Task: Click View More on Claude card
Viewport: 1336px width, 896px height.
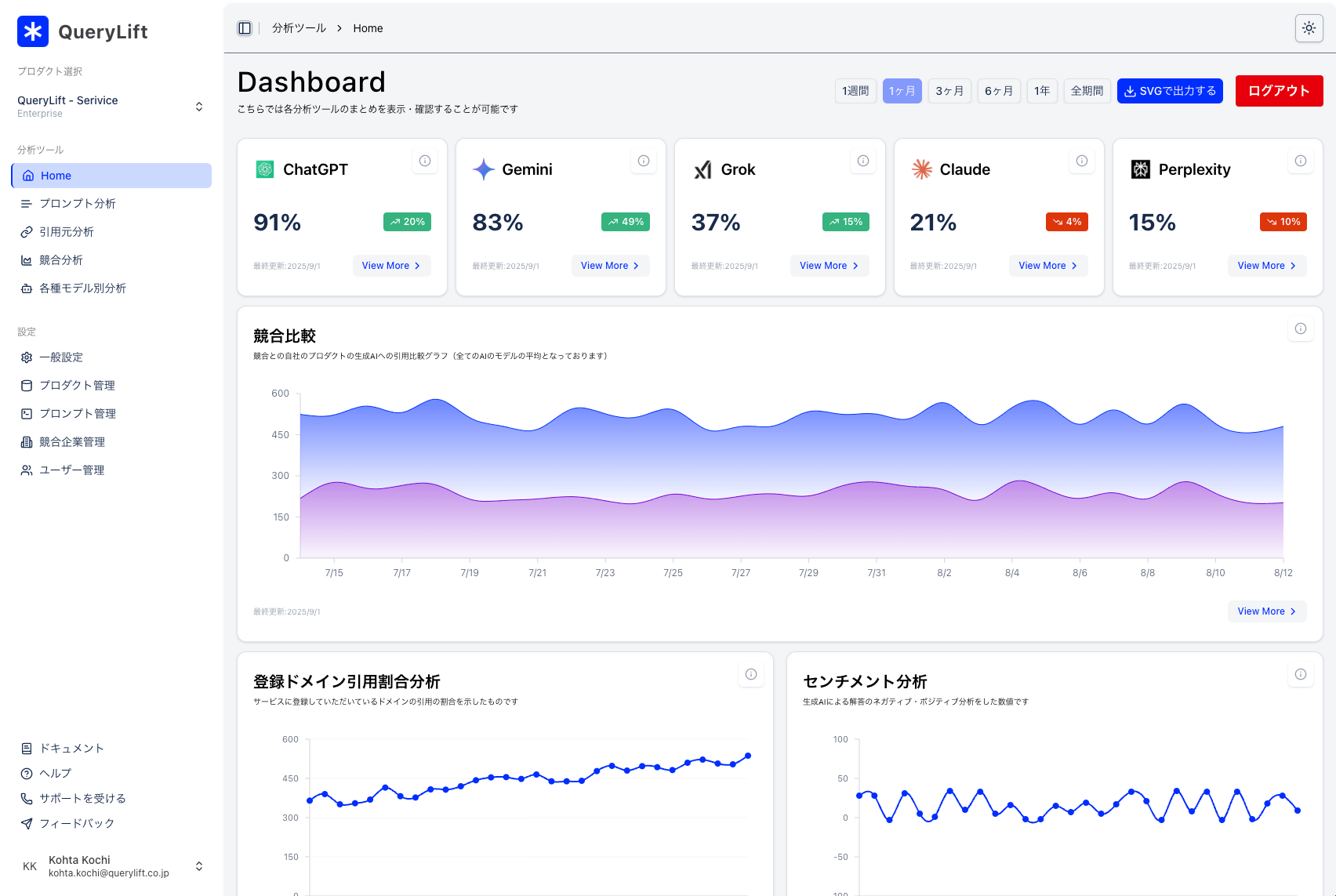Action: point(1048,266)
